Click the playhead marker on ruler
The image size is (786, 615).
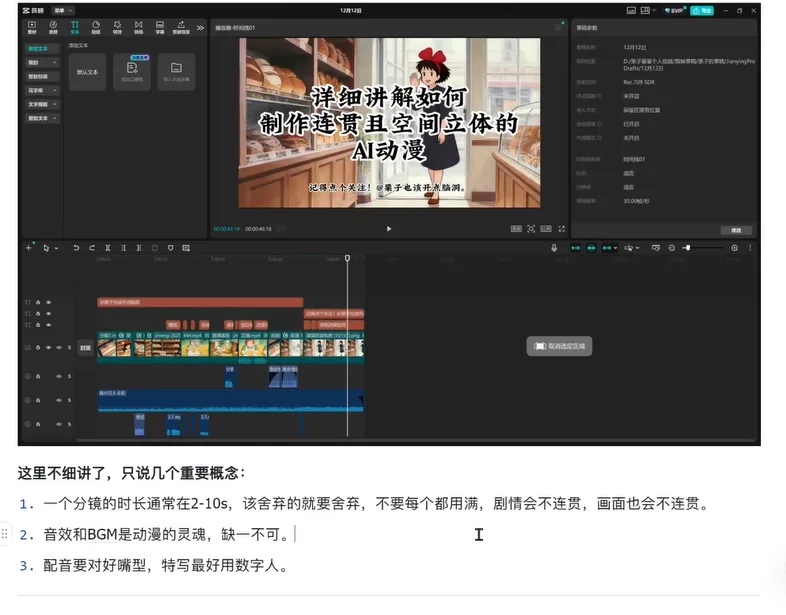point(347,258)
